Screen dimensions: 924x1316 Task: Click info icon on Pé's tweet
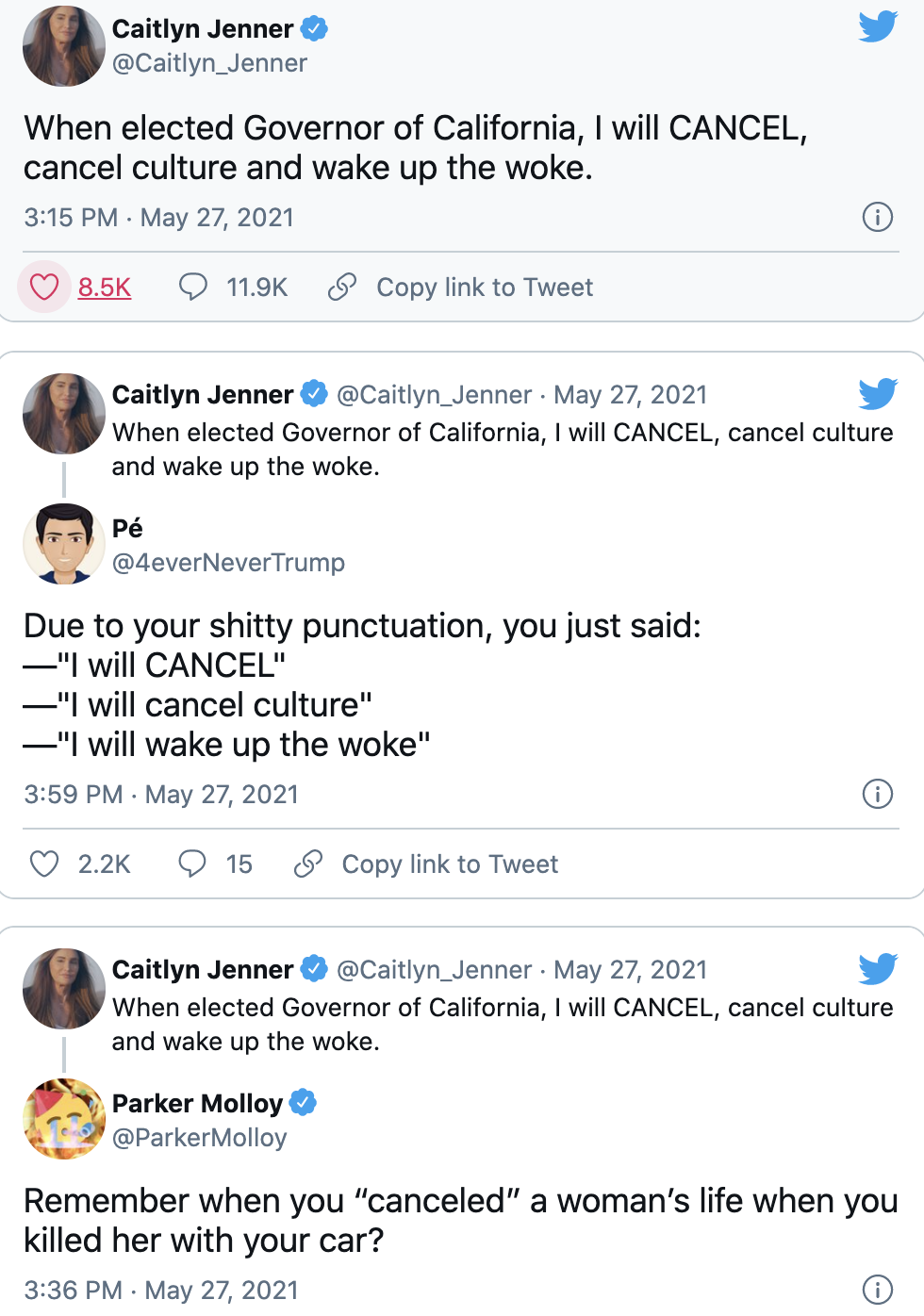(x=878, y=795)
